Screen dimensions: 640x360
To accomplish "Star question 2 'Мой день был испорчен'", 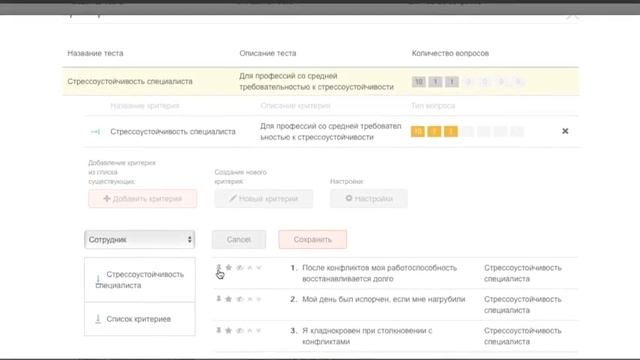I will pyautogui.click(x=229, y=299).
